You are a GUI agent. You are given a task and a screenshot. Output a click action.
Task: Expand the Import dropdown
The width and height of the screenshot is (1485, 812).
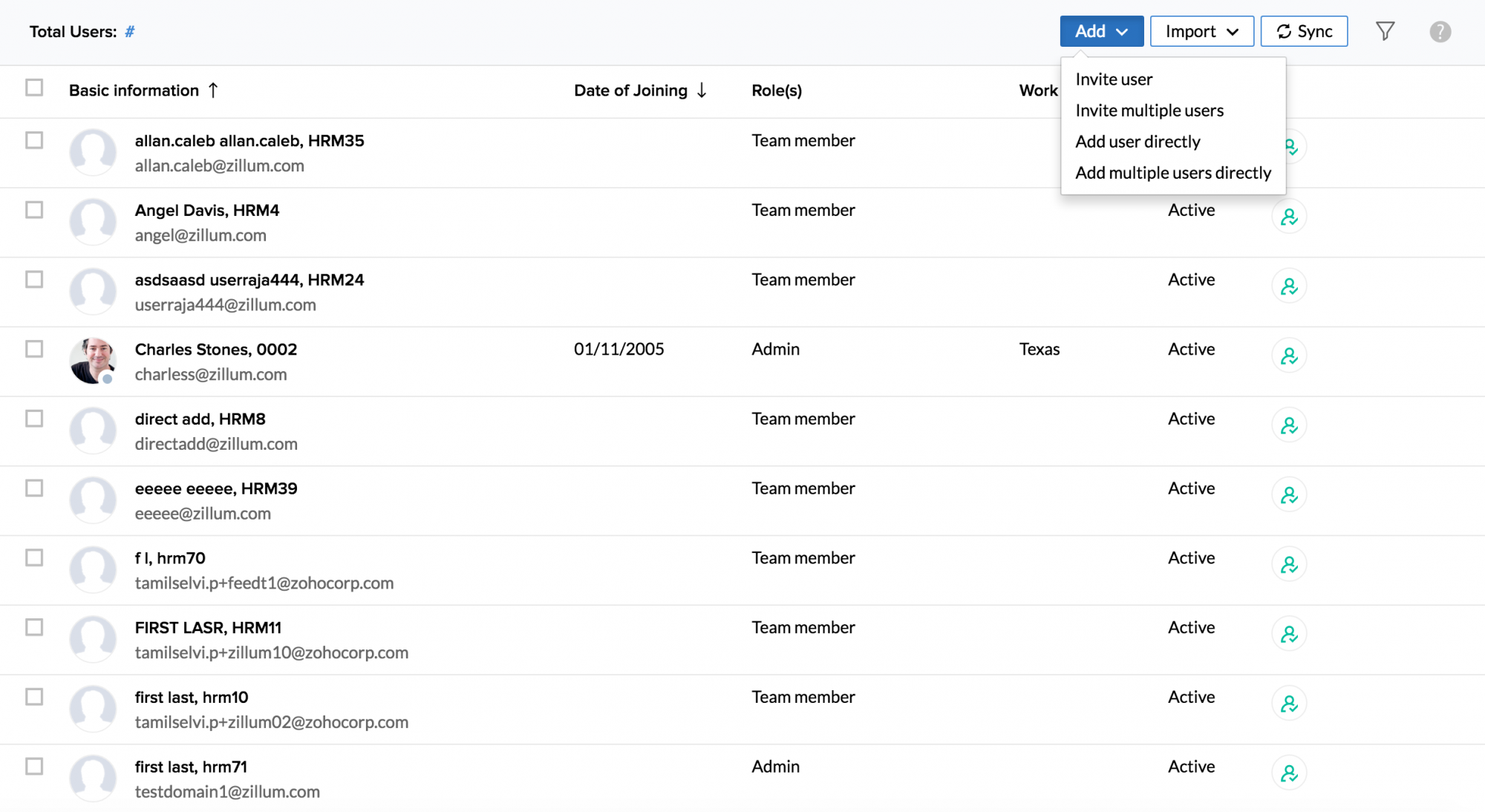(x=1201, y=31)
